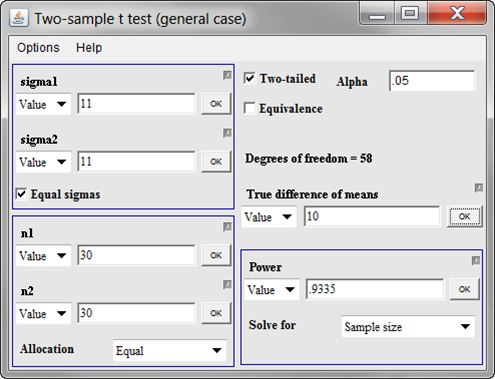Viewport: 495px width, 379px height.
Task: Uncheck the Equal sigmas checkbox
Action: point(21,194)
